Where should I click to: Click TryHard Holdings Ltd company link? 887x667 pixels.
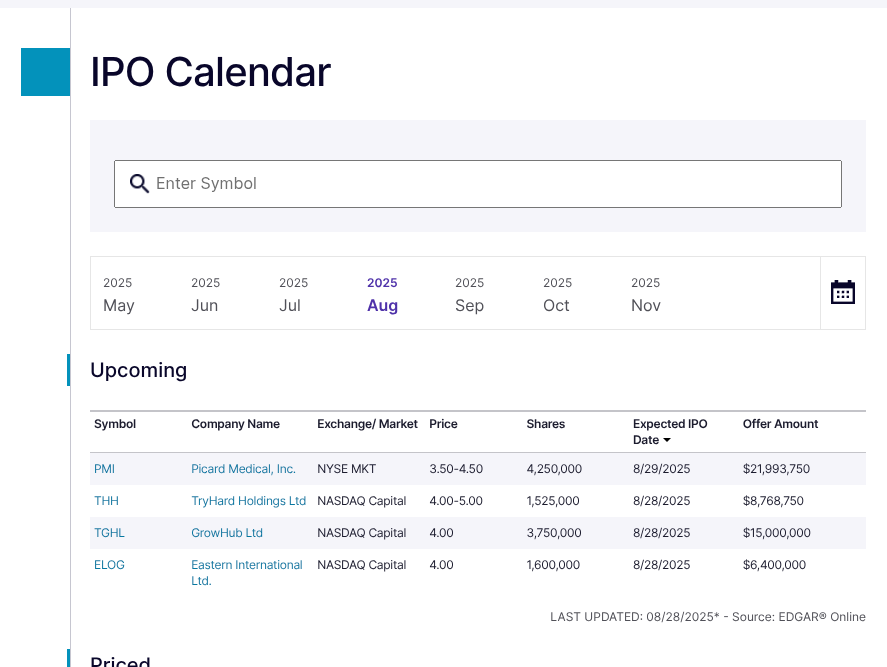(x=248, y=501)
